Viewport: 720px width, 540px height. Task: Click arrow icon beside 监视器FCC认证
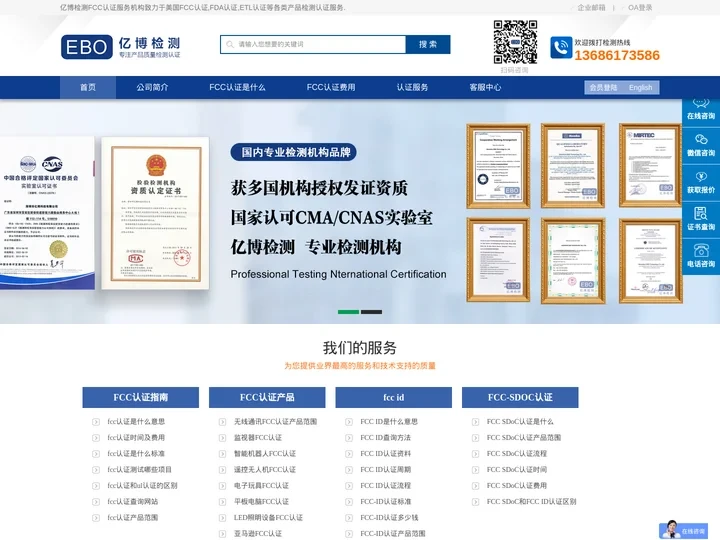(x=222, y=438)
